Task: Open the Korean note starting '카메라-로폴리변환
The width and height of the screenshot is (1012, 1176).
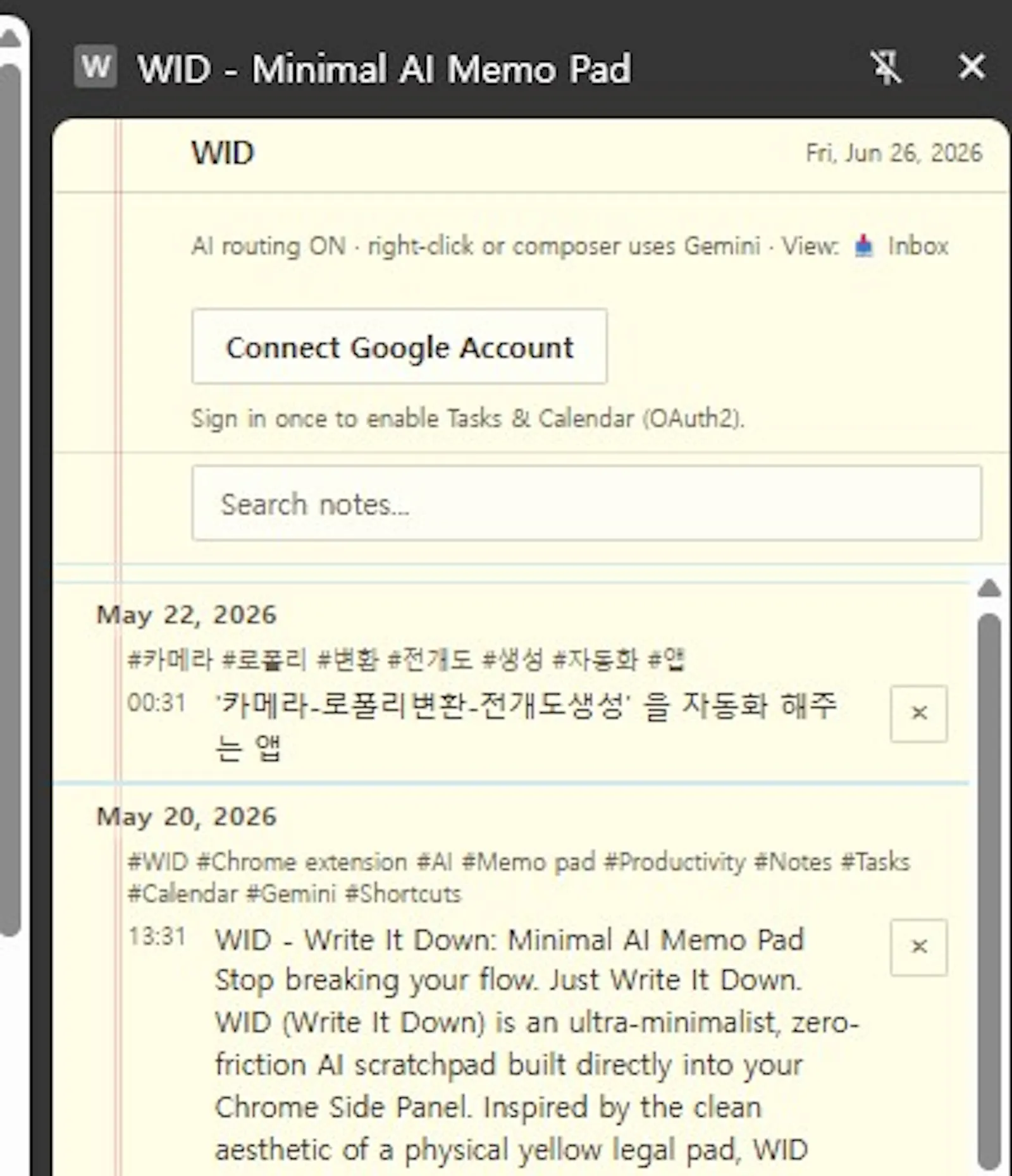Action: (526, 726)
